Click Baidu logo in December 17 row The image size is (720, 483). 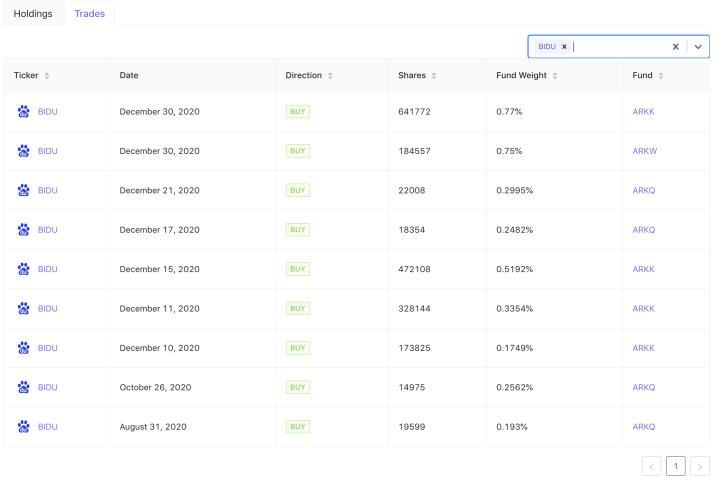pos(23,230)
